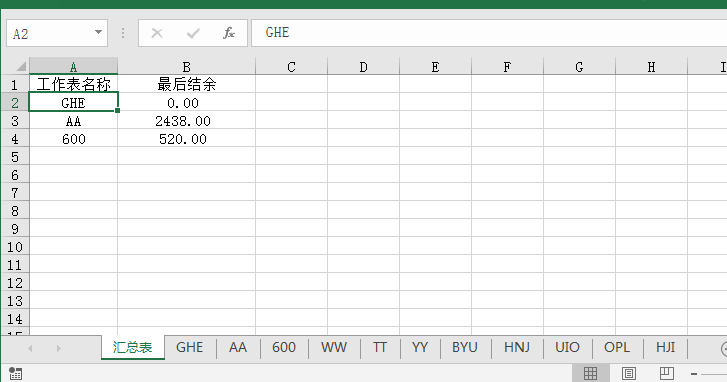This screenshot has height=382, width=727.
Task: Switch to Normal view icon in status bar
Action: coord(590,373)
